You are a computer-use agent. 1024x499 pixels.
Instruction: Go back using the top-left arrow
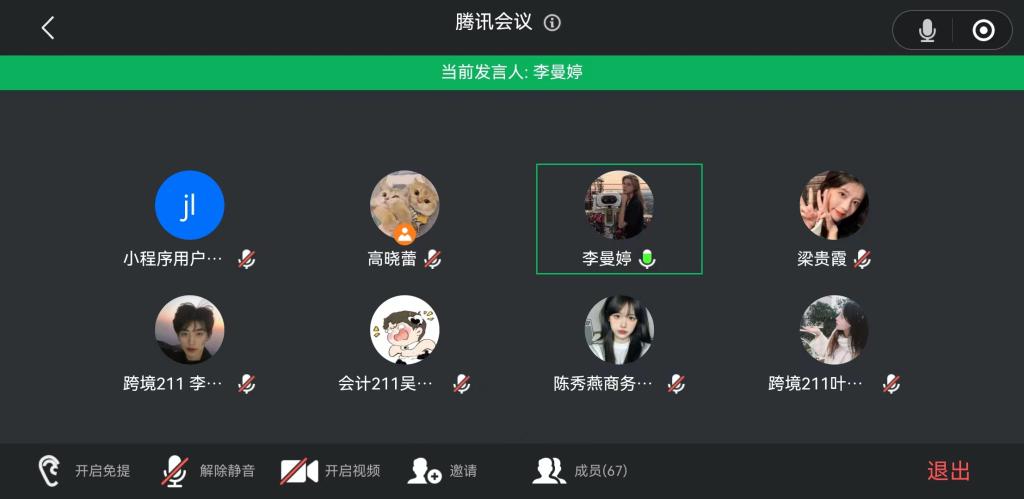pyautogui.click(x=48, y=28)
